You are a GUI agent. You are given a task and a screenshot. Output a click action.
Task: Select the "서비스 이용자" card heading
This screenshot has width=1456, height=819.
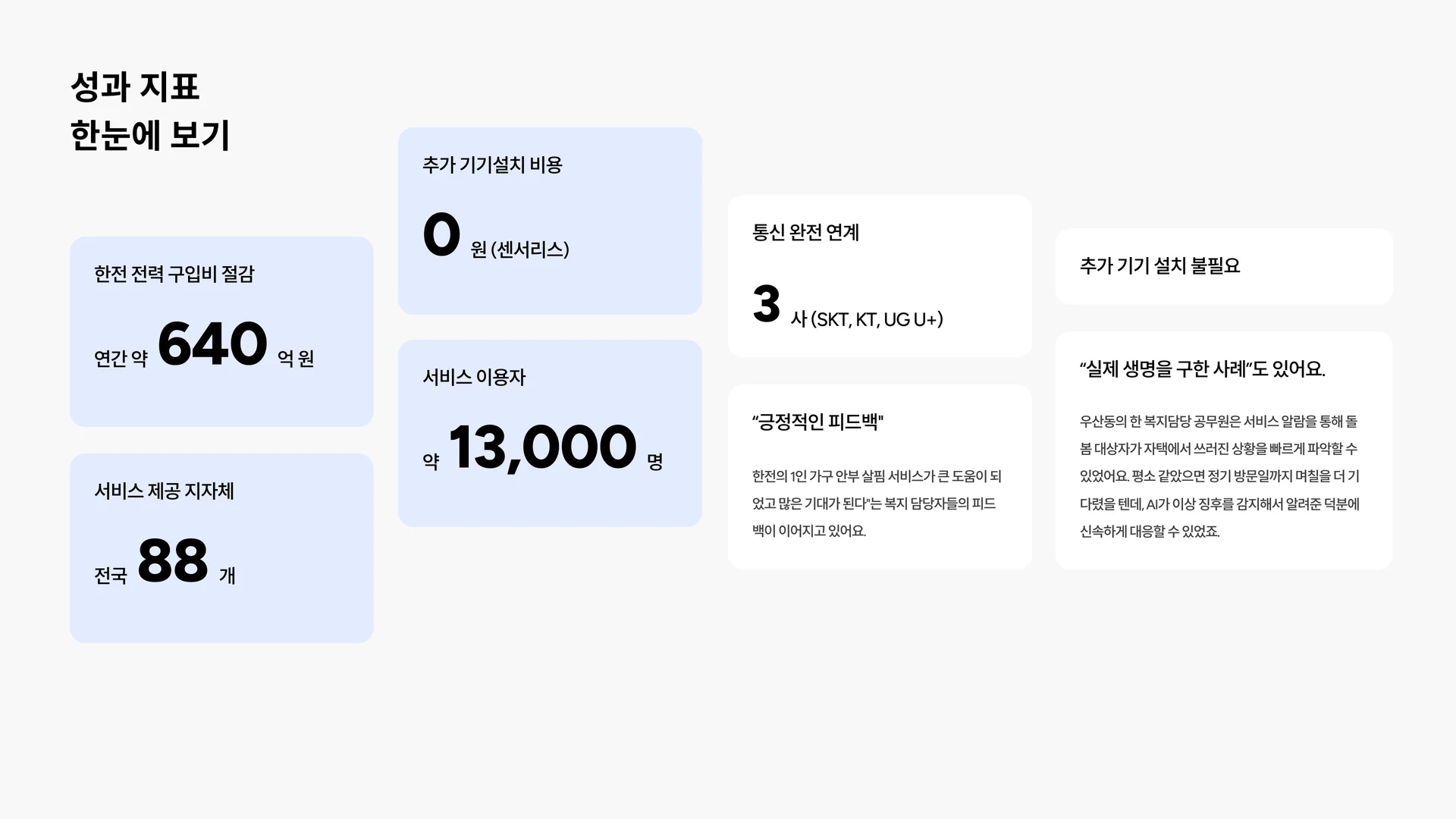pyautogui.click(x=474, y=377)
